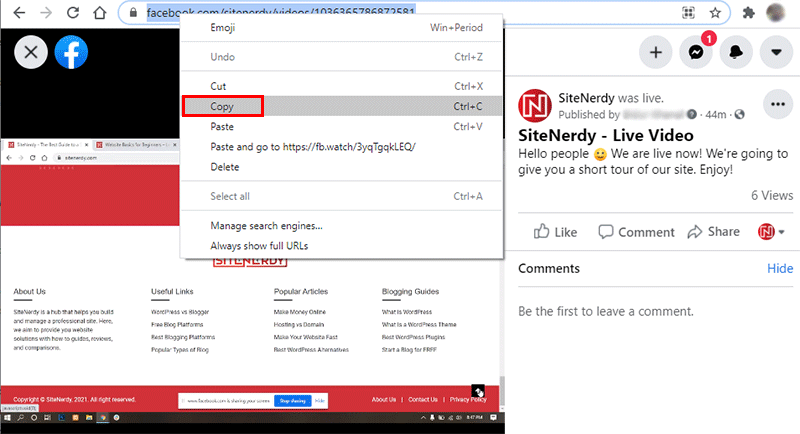Bookmark this page with the star icon

tap(715, 13)
